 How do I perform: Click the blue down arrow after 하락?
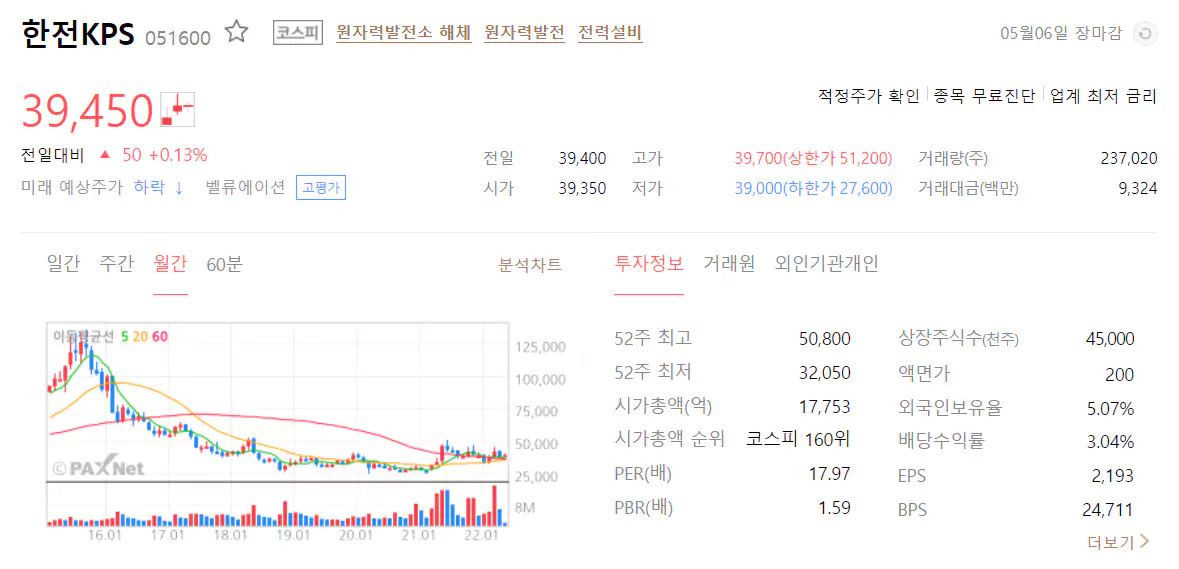tap(179, 188)
